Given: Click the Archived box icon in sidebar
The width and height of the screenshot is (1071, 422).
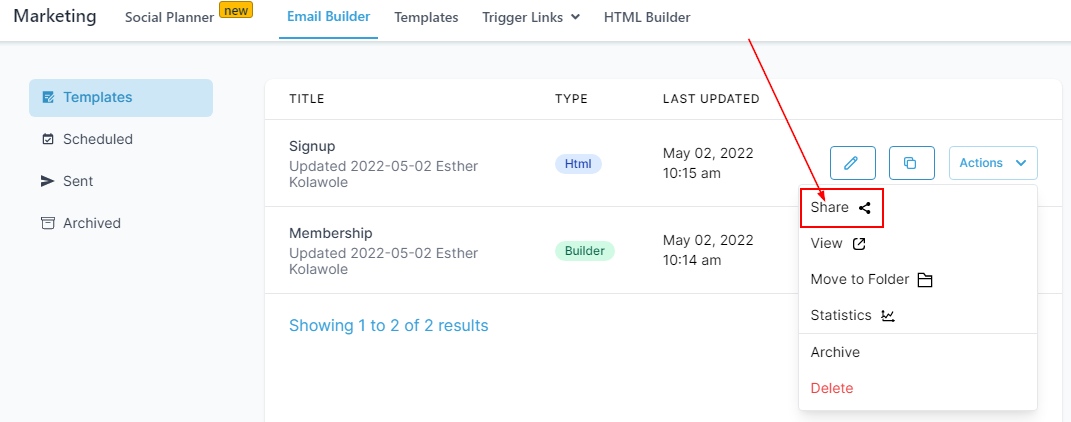Looking at the screenshot, I should pyautogui.click(x=48, y=224).
